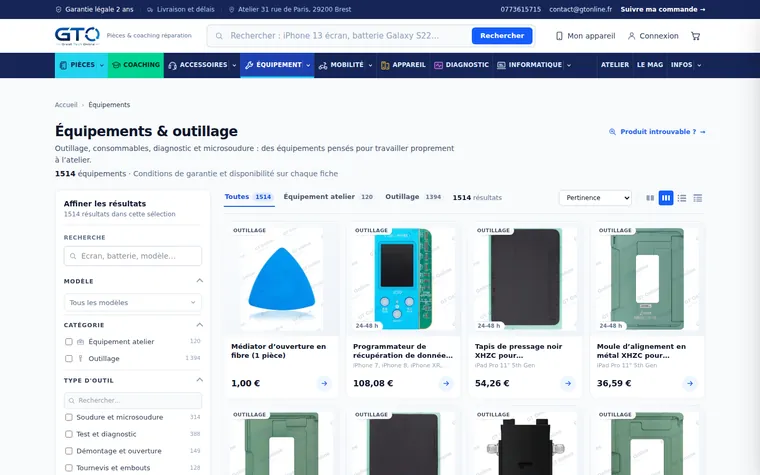Open the Atelier menu item
Screen dimensions: 760x475
(615, 65)
